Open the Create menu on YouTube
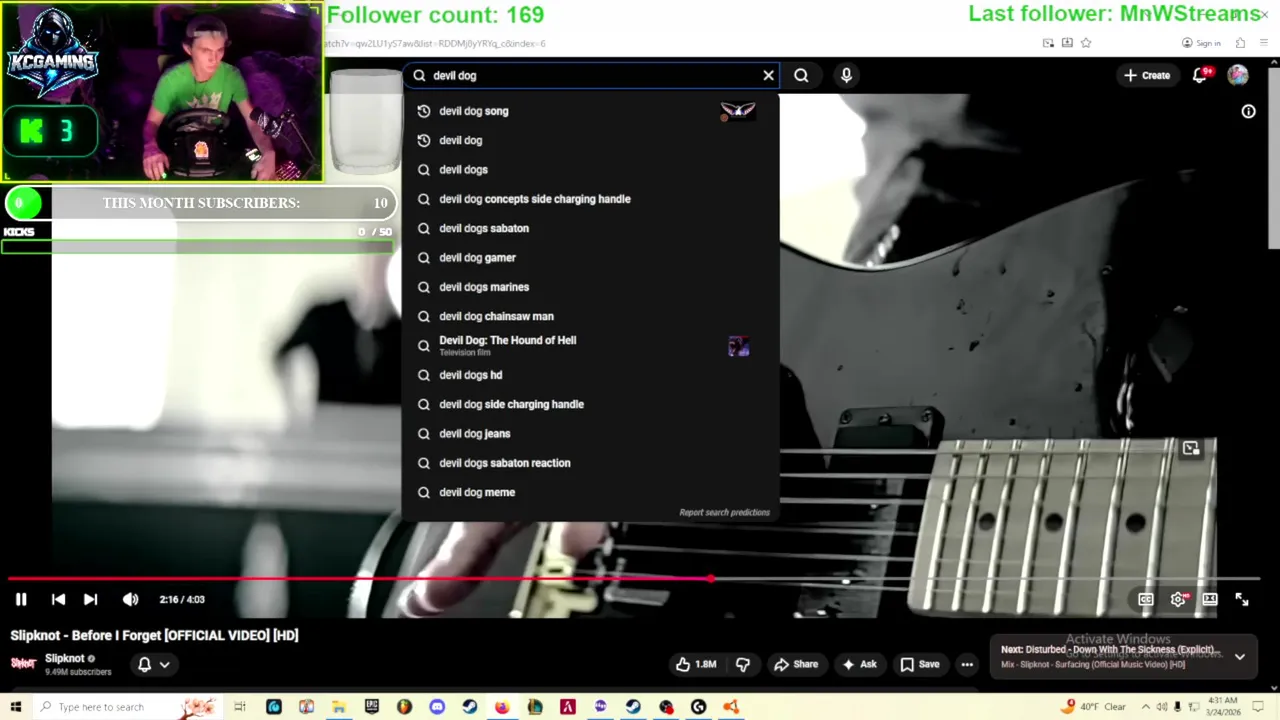This screenshot has height=720, width=1280. (x=1147, y=75)
